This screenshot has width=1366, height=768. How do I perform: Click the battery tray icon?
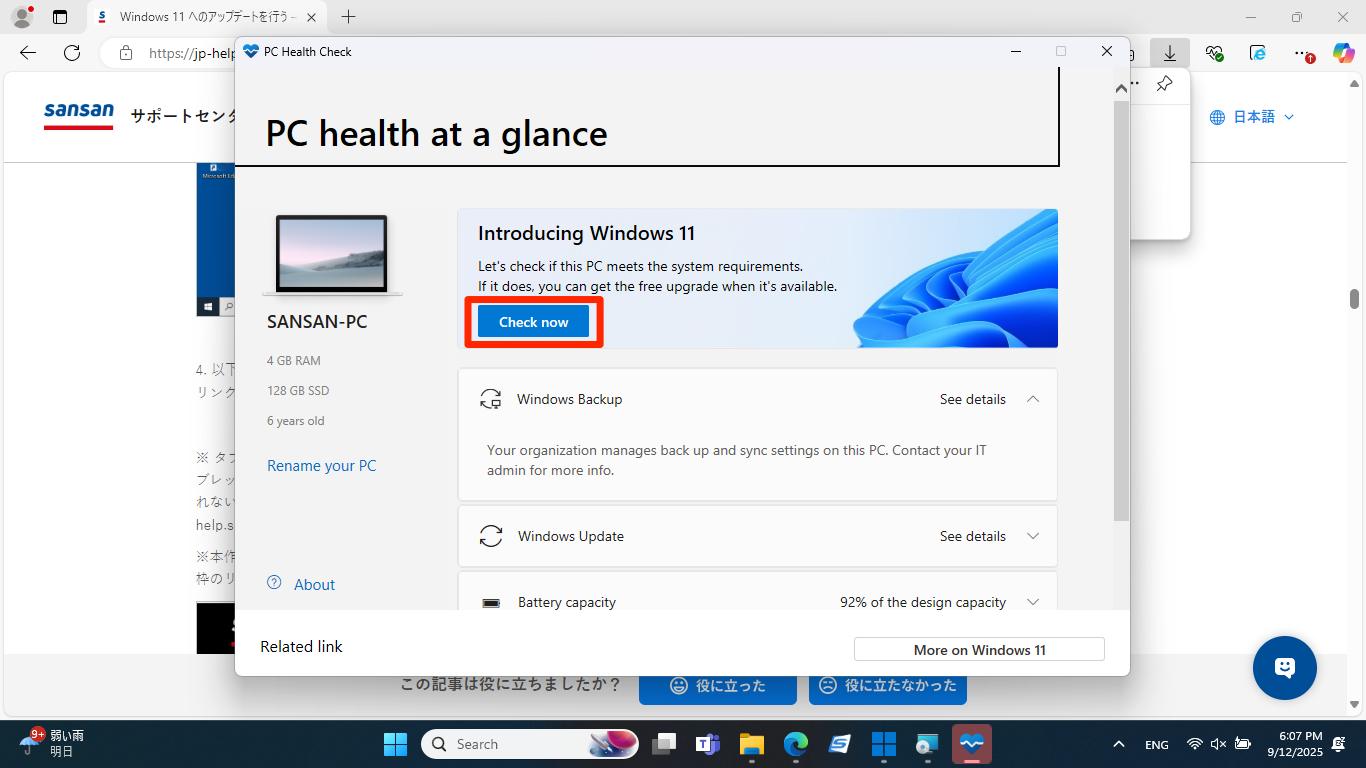[x=1243, y=744]
